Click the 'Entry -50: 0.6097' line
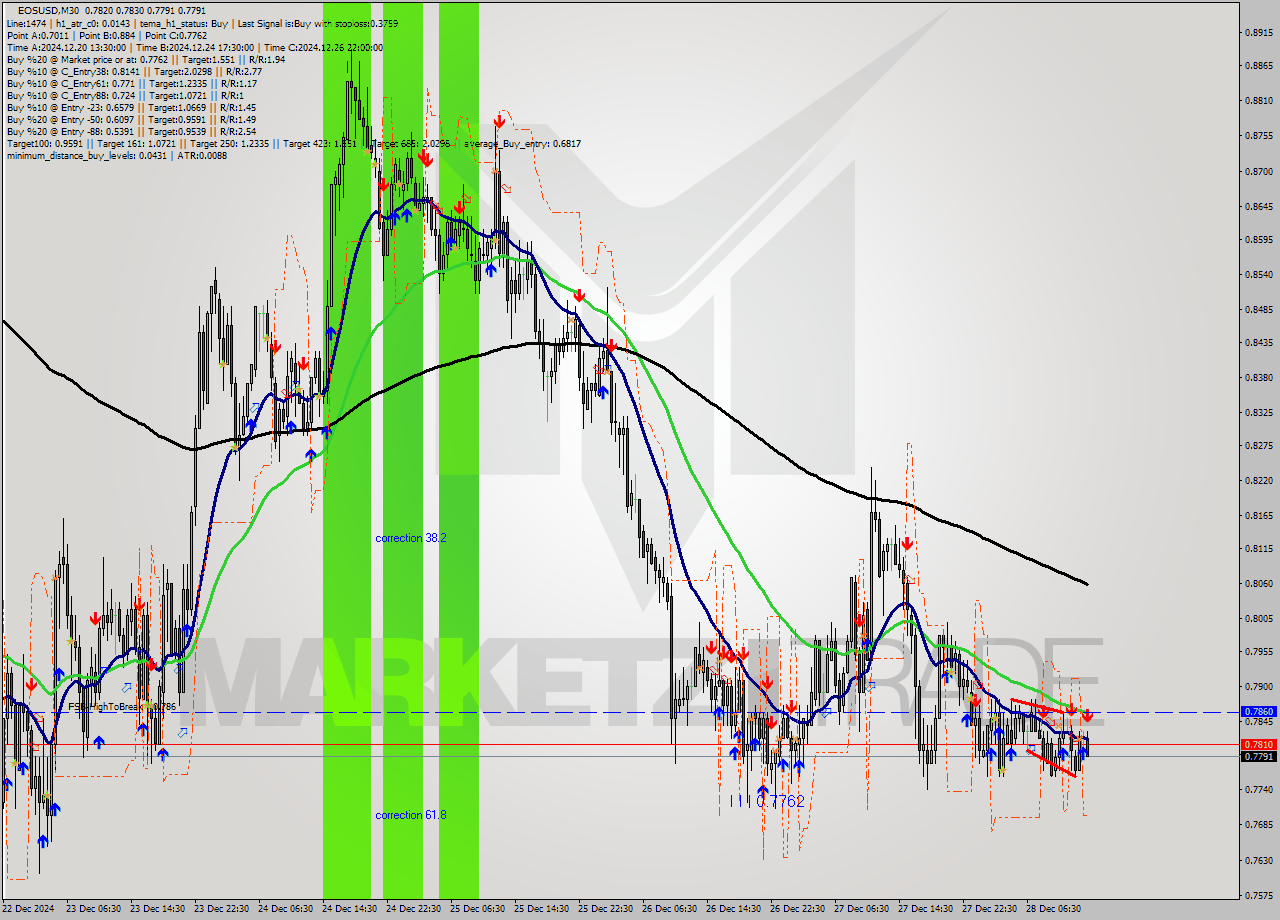Image resolution: width=1280 pixels, height=920 pixels. [x=131, y=119]
